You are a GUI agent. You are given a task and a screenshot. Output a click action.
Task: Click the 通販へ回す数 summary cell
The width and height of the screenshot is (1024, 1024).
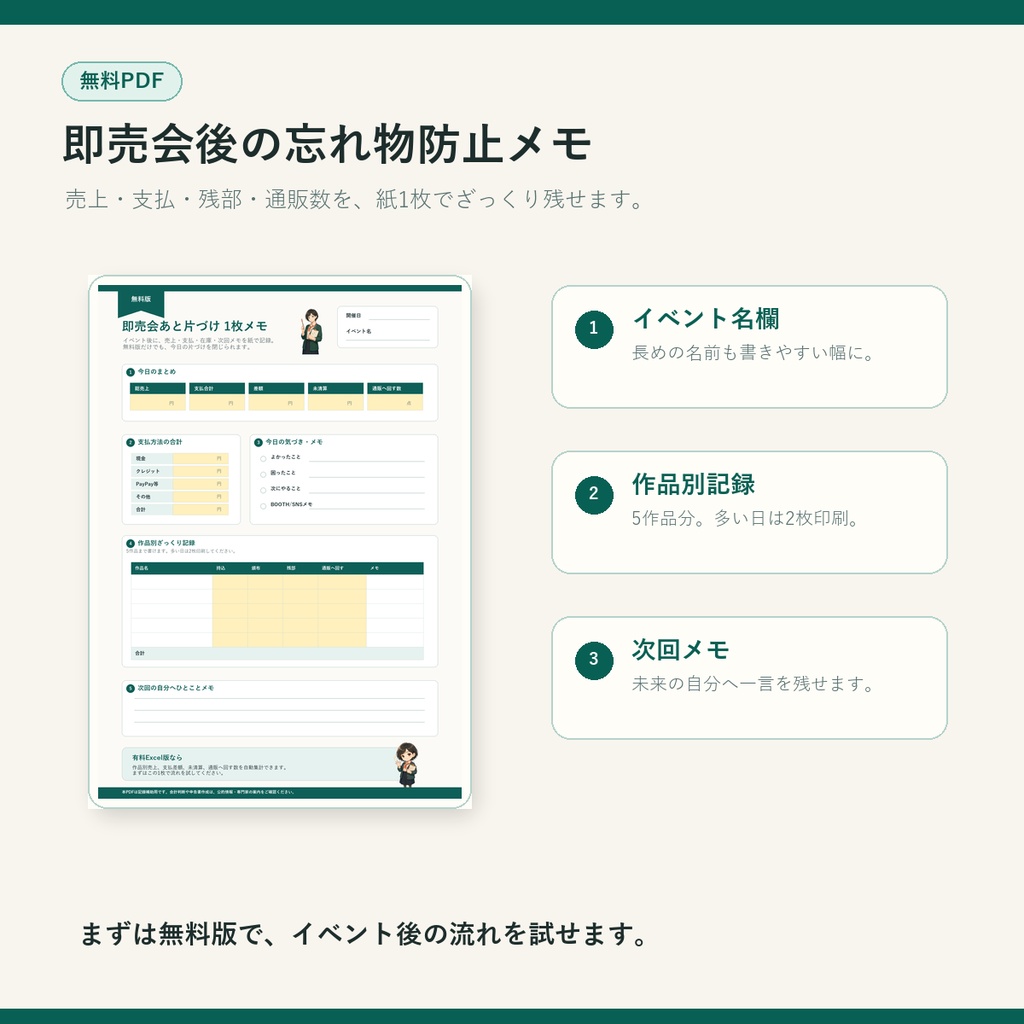click(395, 396)
